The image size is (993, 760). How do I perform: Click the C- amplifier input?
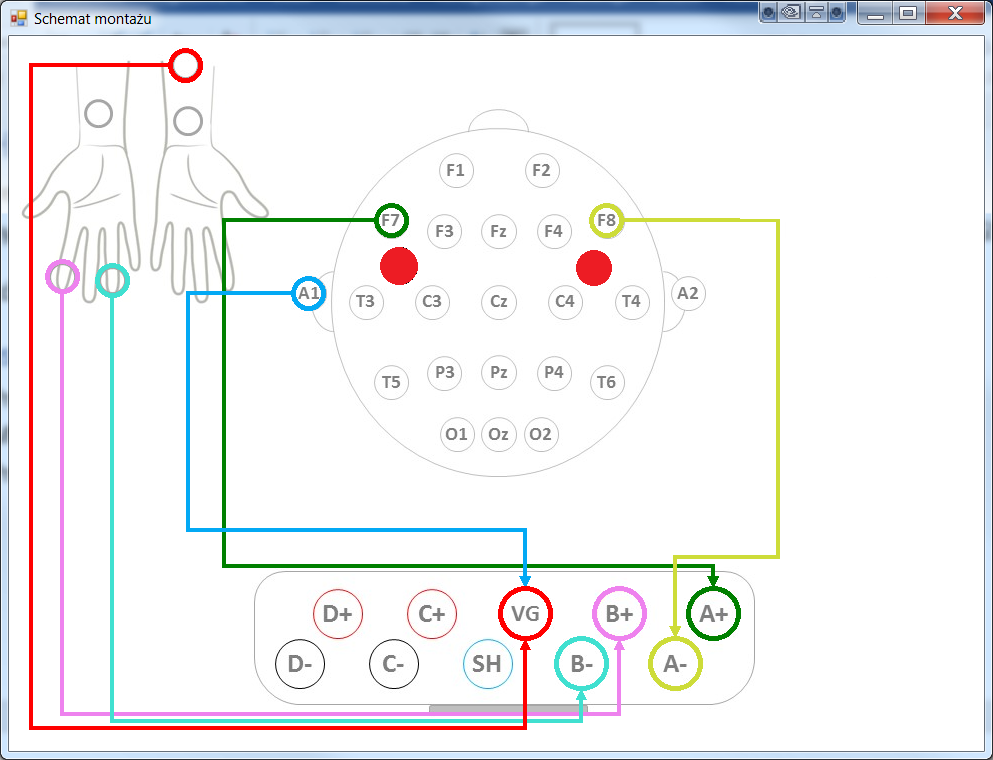point(394,664)
